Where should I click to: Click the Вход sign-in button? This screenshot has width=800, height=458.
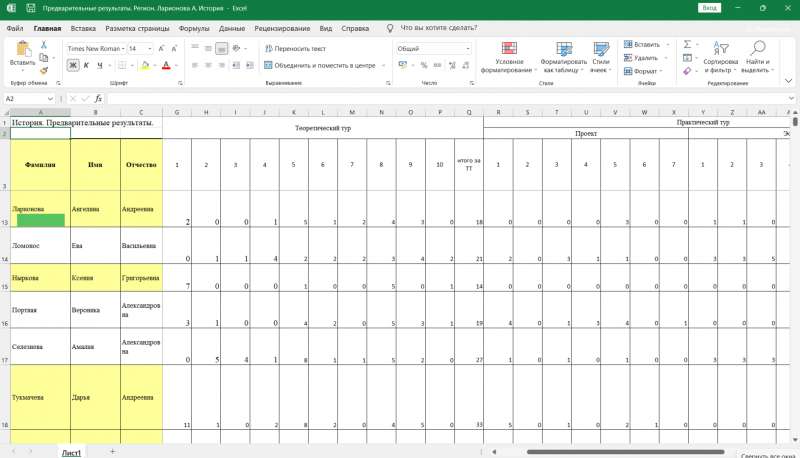(709, 8)
